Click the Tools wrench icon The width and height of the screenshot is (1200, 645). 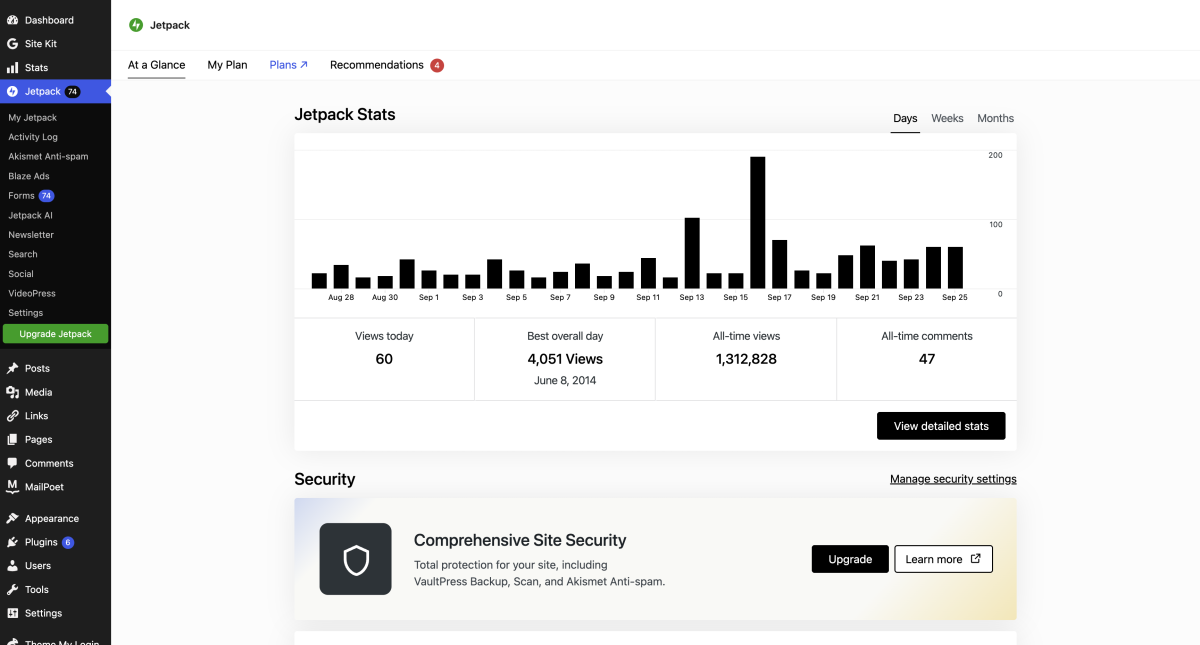point(13,590)
